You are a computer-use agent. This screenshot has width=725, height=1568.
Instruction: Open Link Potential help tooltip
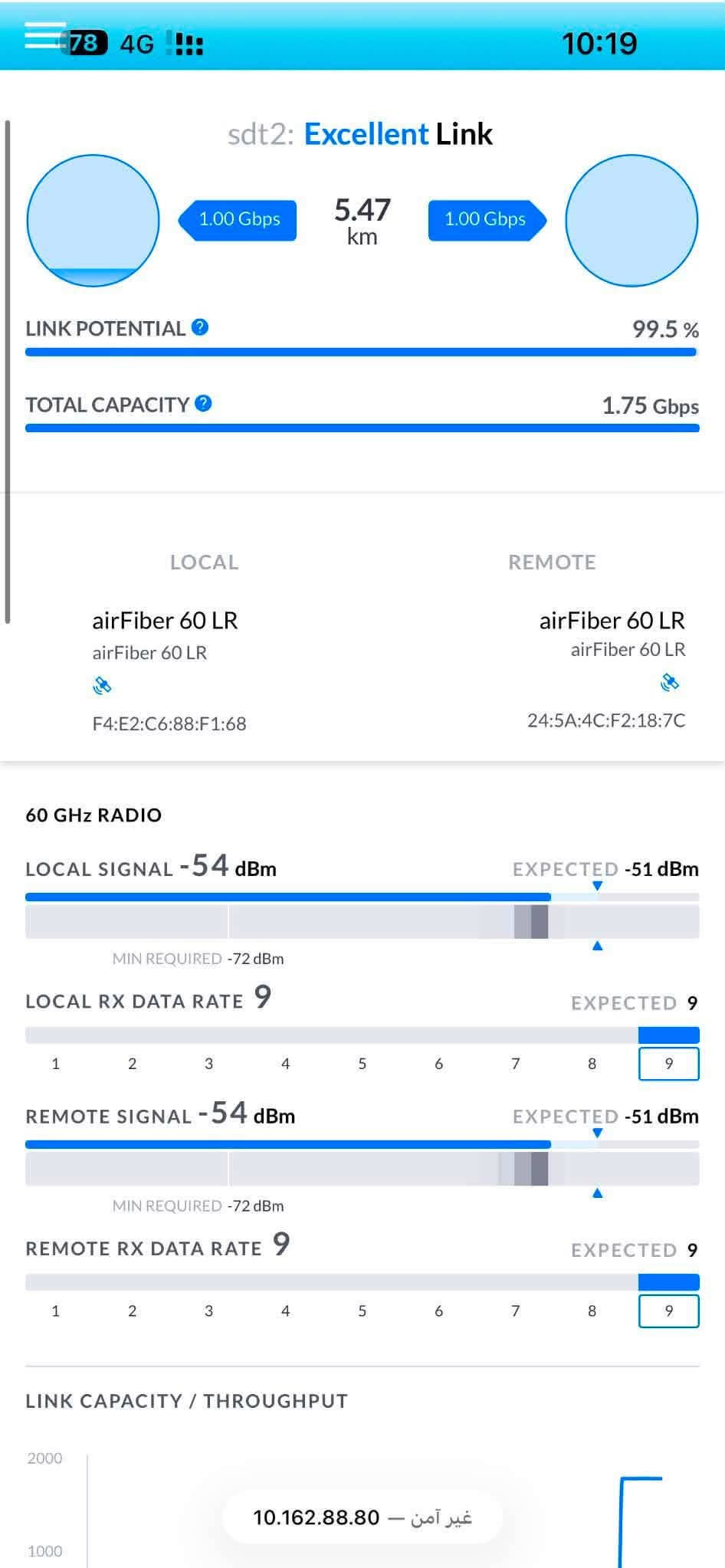[x=200, y=327]
